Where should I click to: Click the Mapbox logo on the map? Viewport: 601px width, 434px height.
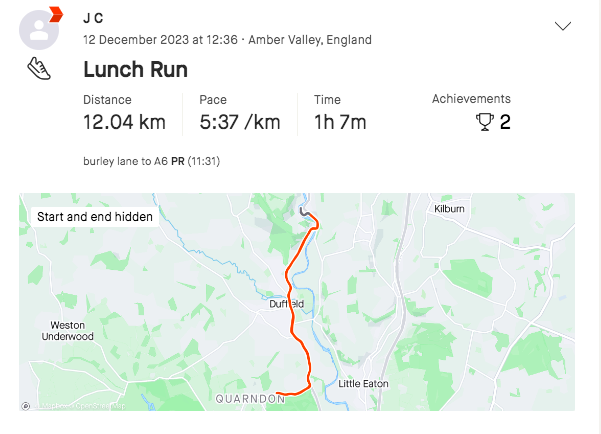(26, 406)
